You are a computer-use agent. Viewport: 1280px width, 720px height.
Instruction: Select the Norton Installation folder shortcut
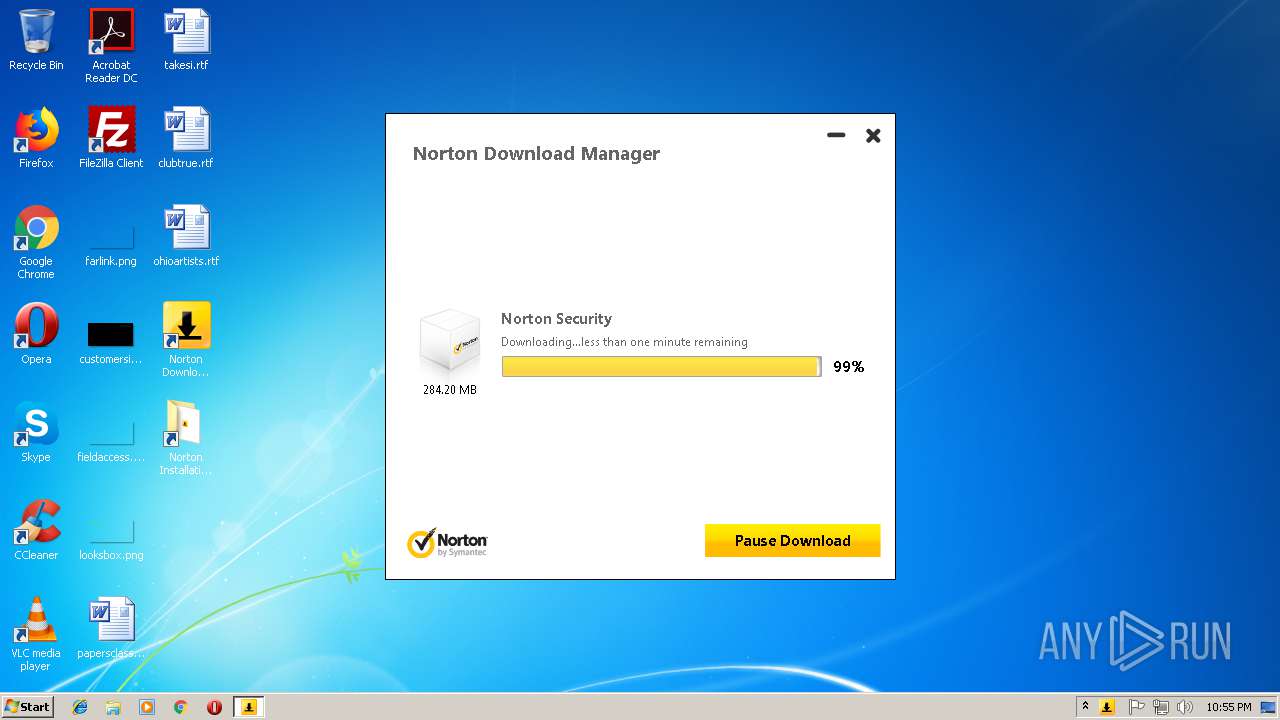point(186,438)
